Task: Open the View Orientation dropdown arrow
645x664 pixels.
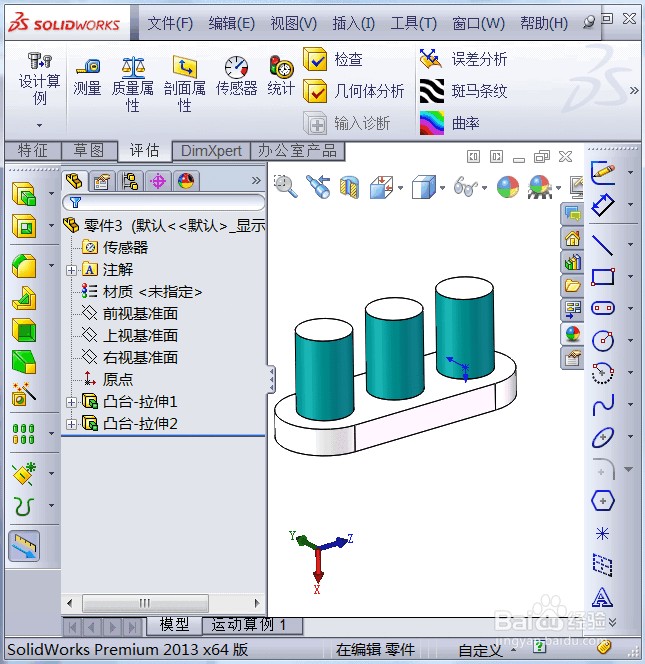Action: point(400,188)
